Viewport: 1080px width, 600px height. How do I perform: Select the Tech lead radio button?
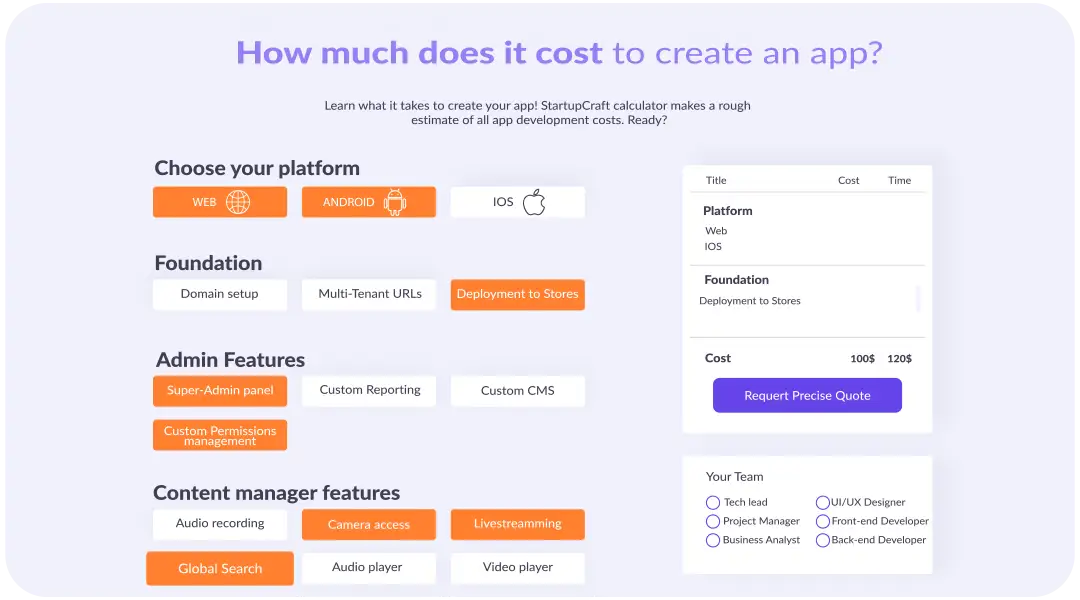pos(713,503)
